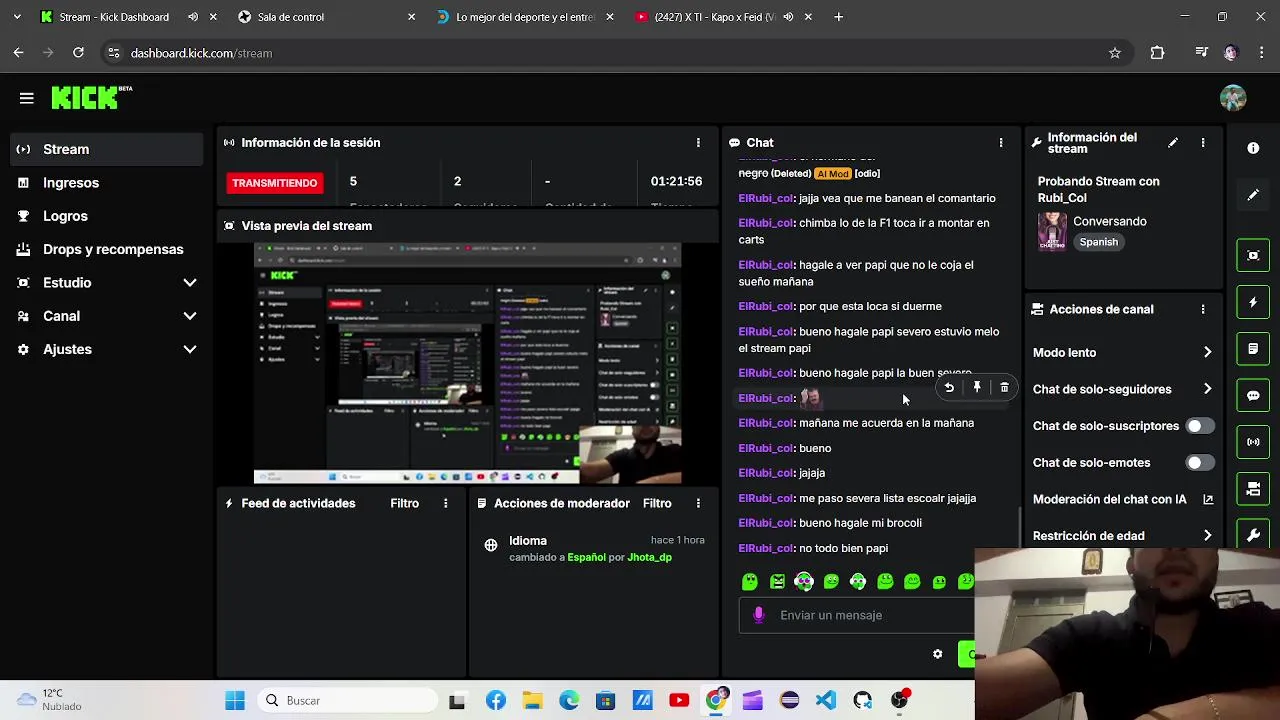Open the Chat panel three-dot menu
The image size is (1280, 720).
click(1001, 143)
